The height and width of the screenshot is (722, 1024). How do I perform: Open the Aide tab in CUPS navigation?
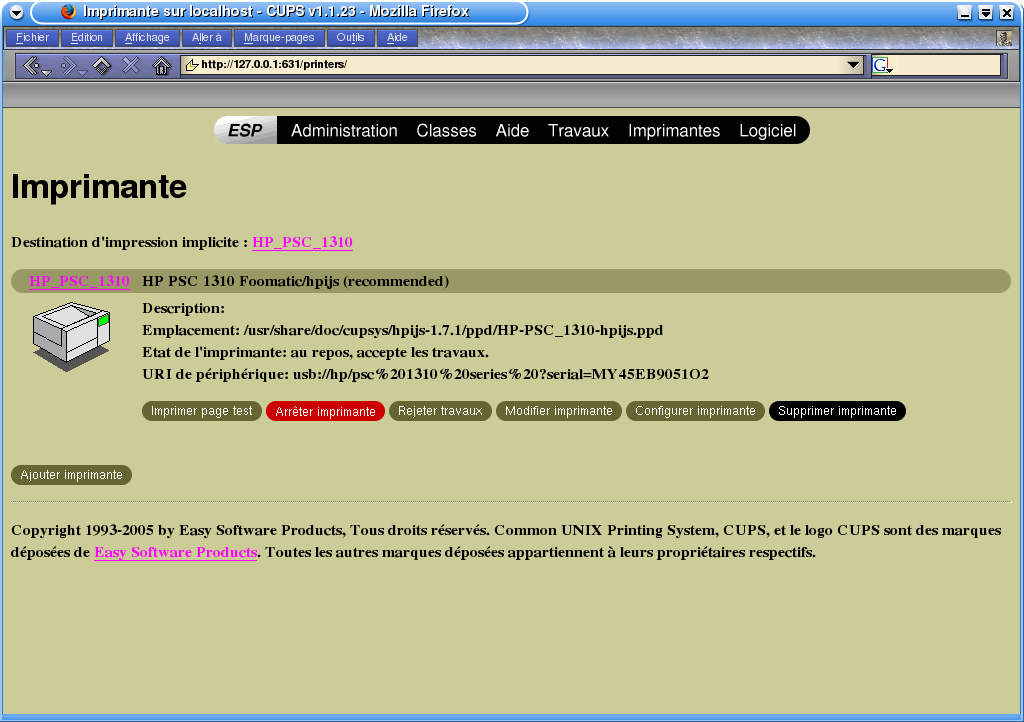click(512, 131)
